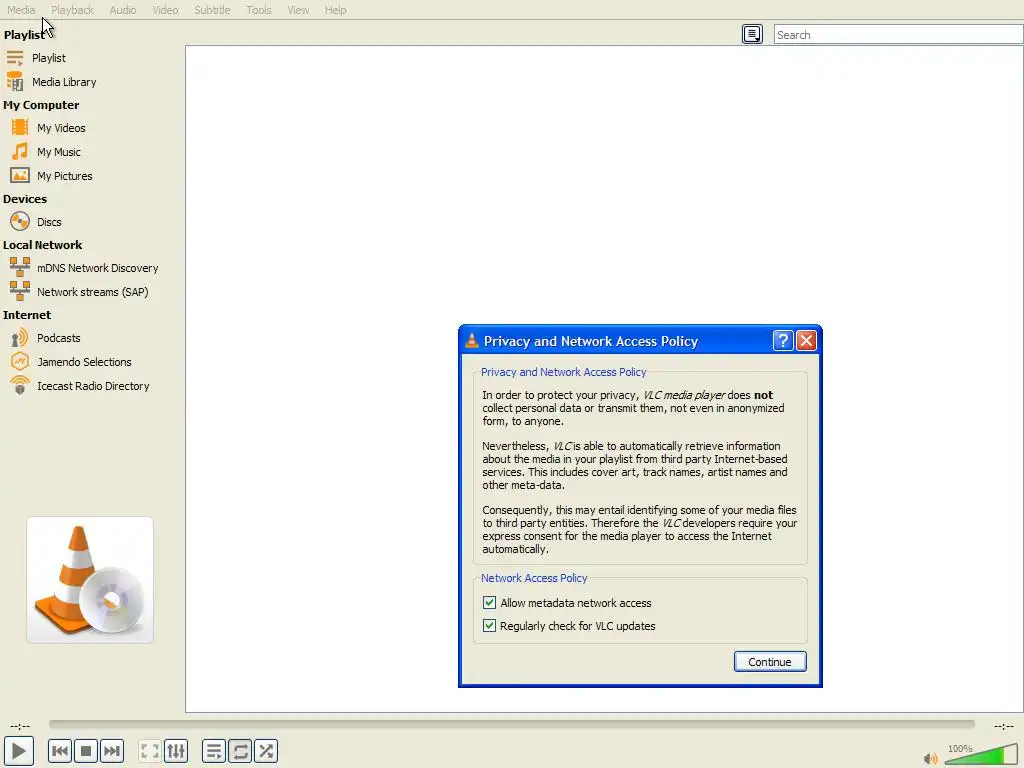
Task: Click the playback seek bar
Action: (x=512, y=724)
